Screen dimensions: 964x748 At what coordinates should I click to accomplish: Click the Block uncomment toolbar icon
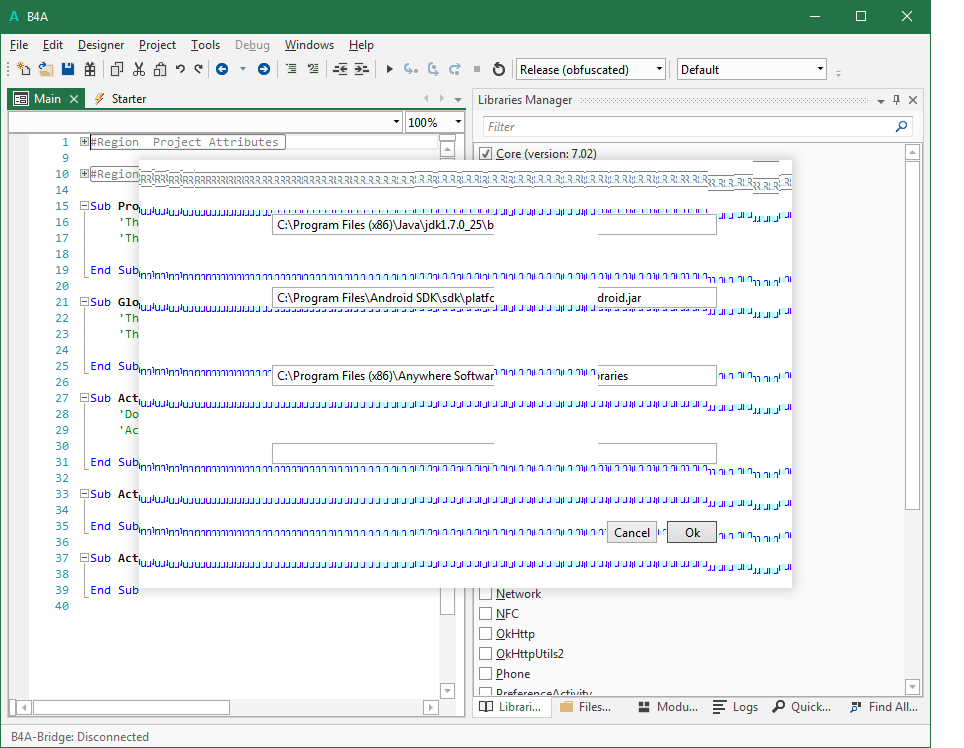[313, 69]
